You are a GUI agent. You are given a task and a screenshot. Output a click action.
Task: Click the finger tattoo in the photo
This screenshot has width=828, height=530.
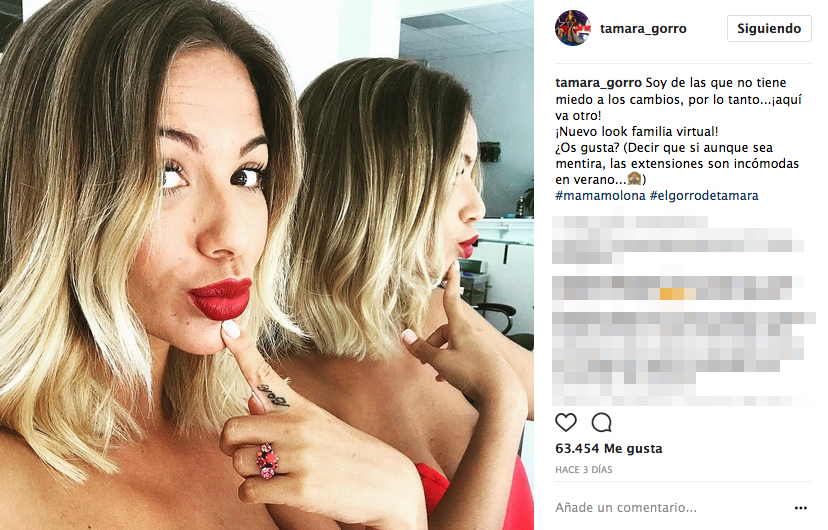[x=274, y=396]
